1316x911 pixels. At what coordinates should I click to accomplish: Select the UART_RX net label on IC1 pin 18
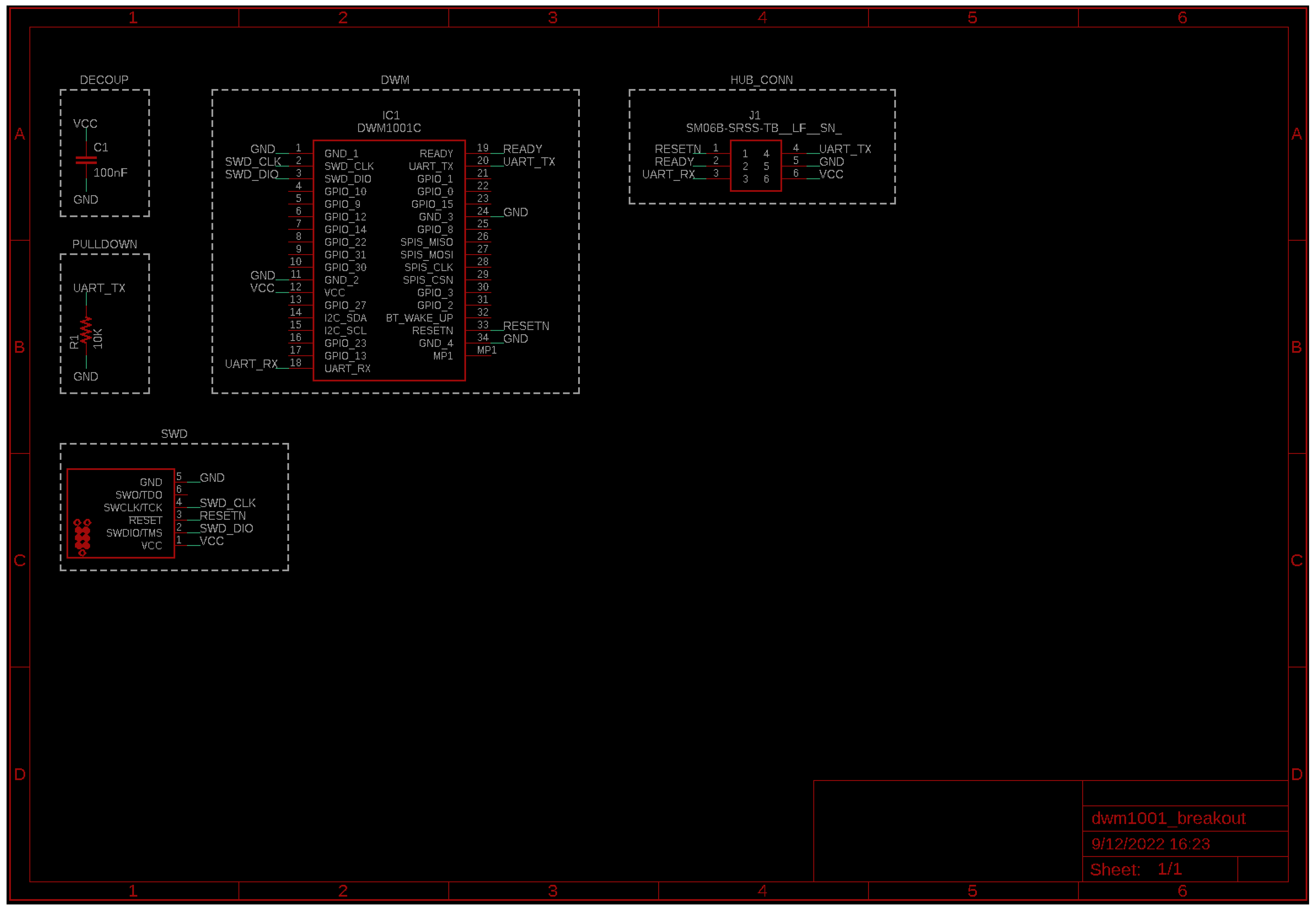251,364
